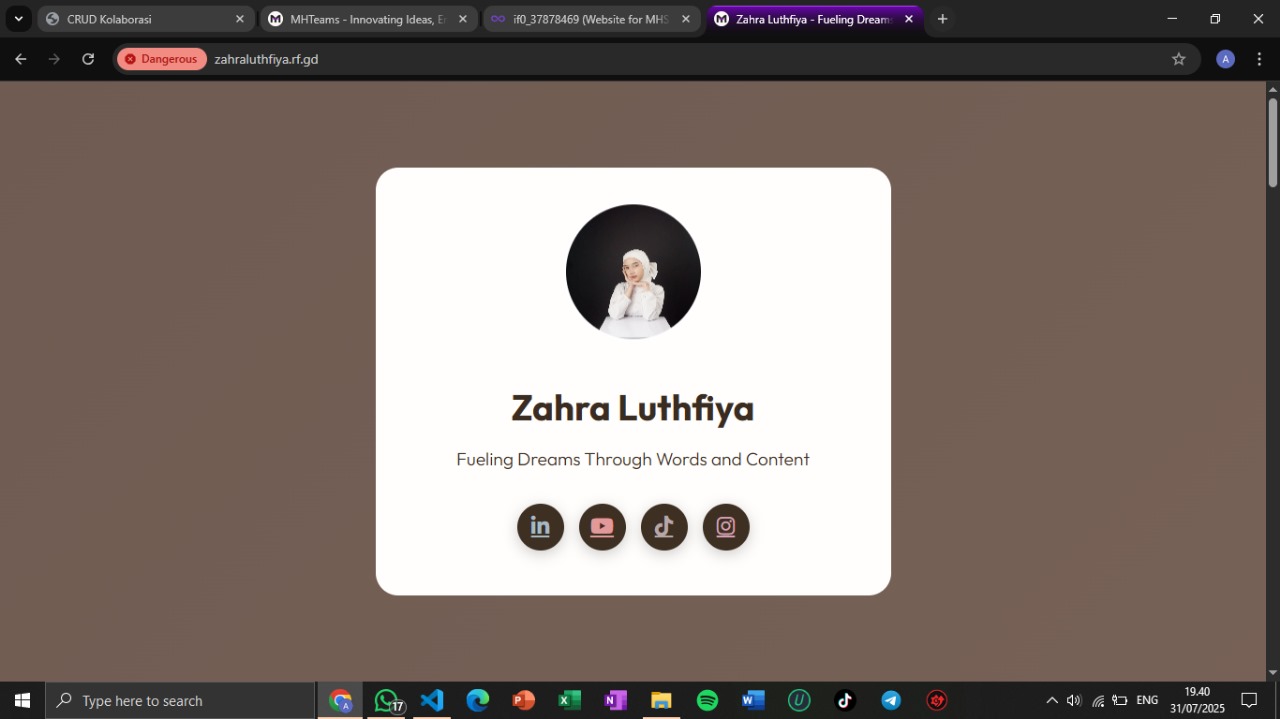The width and height of the screenshot is (1280, 719).
Task: Open the Instagram profile icon
Action: click(726, 526)
